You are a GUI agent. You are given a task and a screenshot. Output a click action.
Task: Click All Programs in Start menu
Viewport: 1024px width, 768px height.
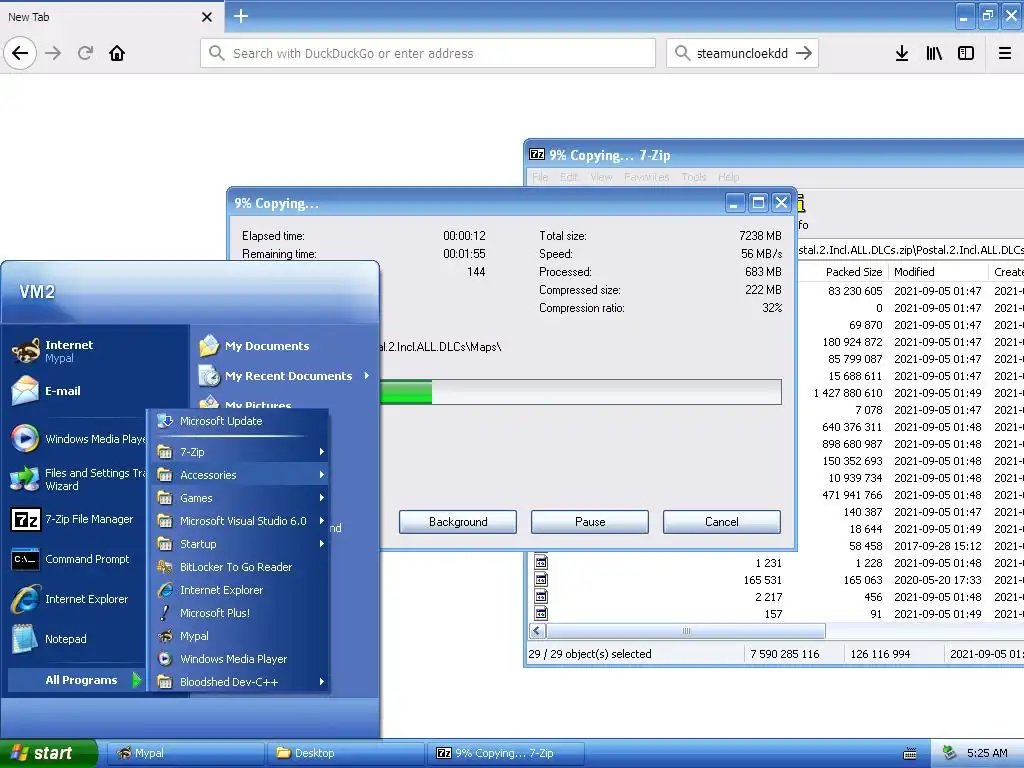[76, 680]
